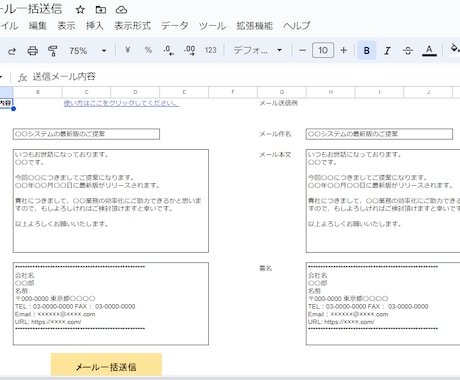The image size is (460, 380).
Task: Format as yen currency
Action: 127,50
